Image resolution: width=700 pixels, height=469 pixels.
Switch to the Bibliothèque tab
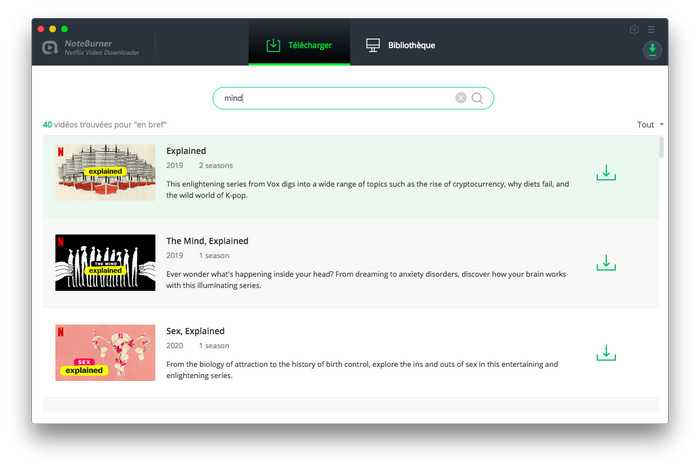point(400,45)
